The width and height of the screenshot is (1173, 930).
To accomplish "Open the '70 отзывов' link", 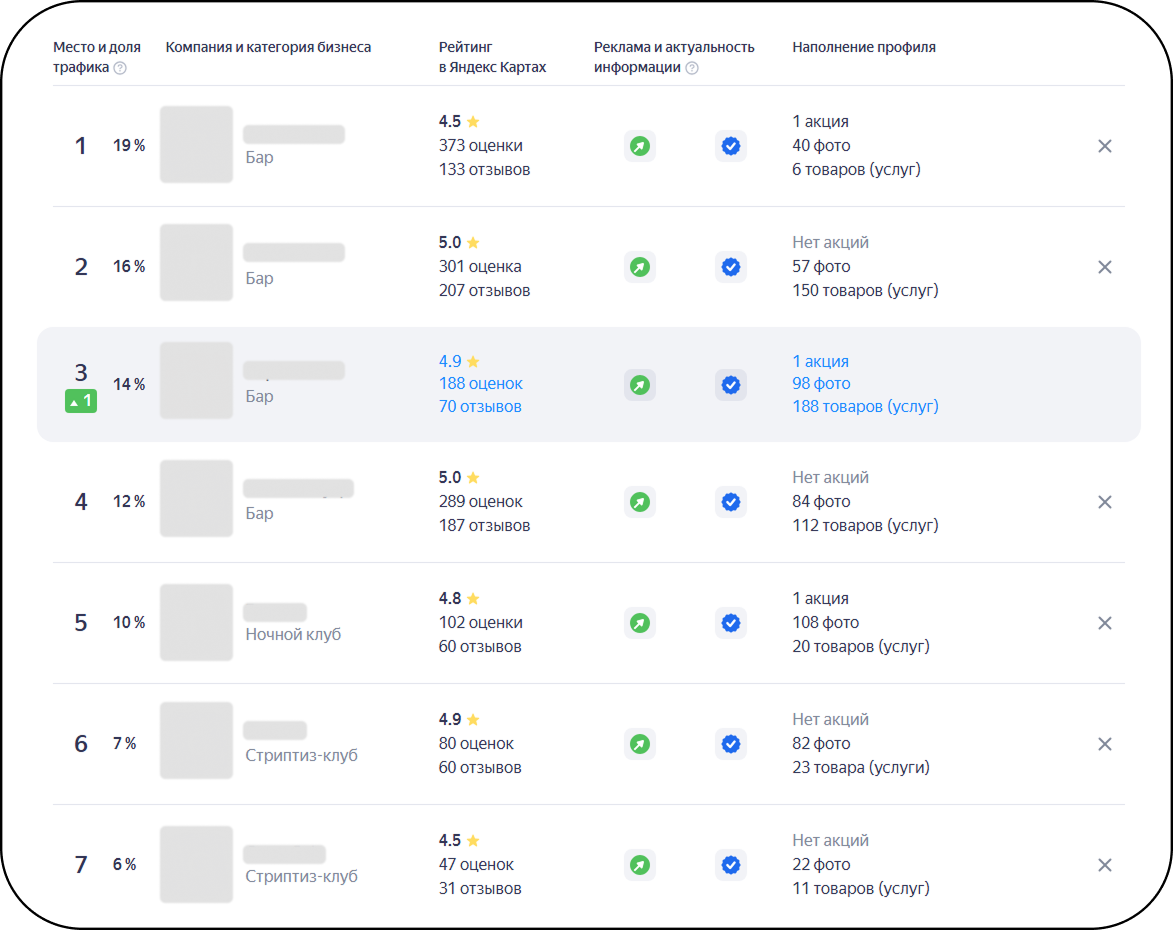I will click(480, 407).
